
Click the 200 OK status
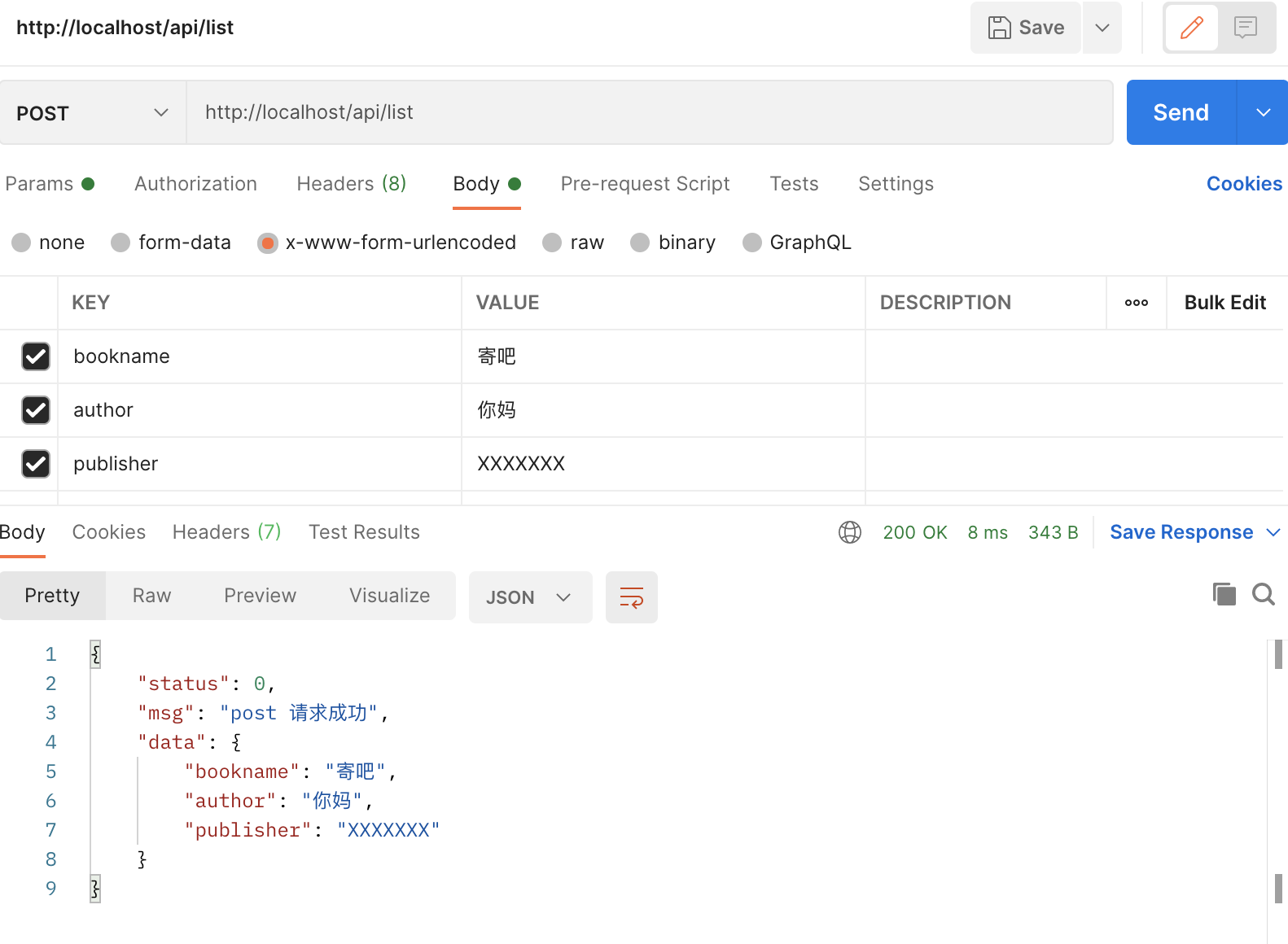pos(915,532)
